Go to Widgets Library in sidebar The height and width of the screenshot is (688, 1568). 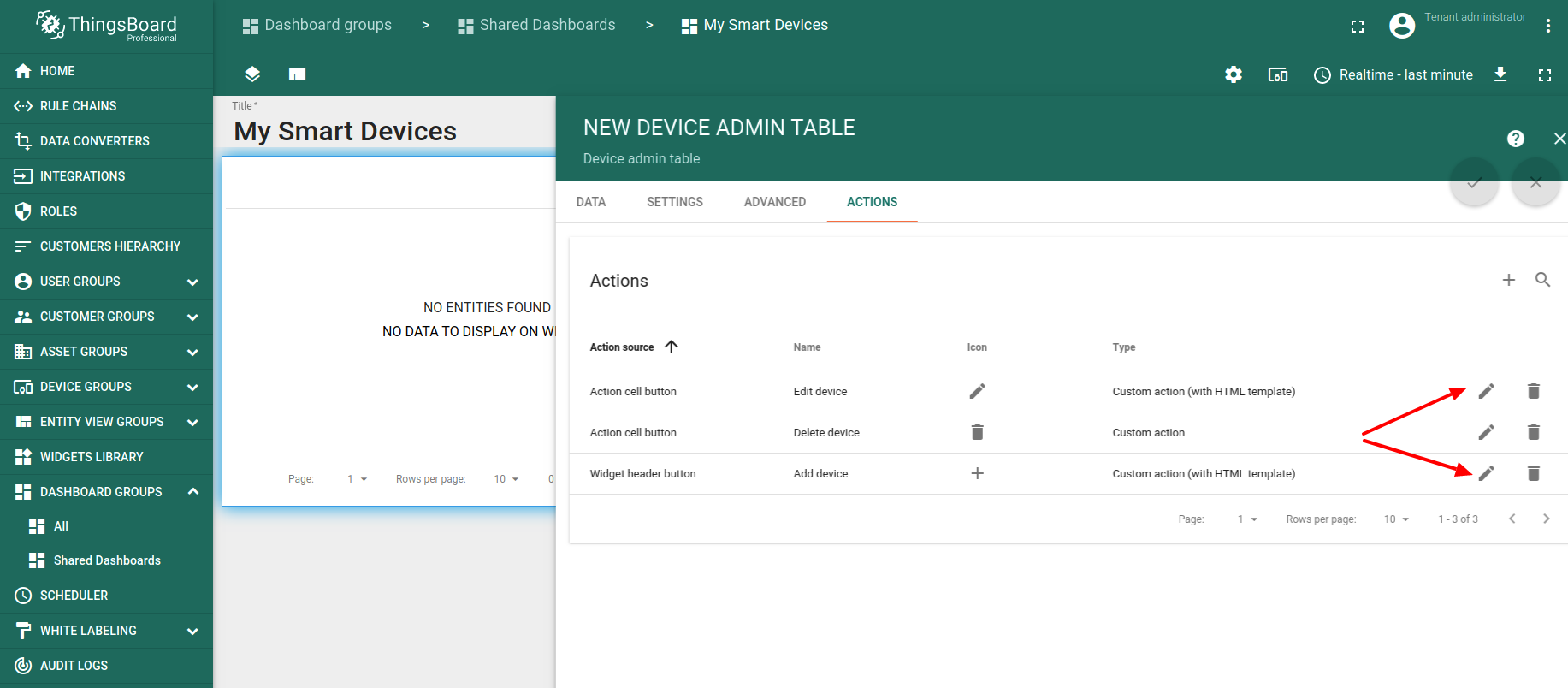click(92, 457)
